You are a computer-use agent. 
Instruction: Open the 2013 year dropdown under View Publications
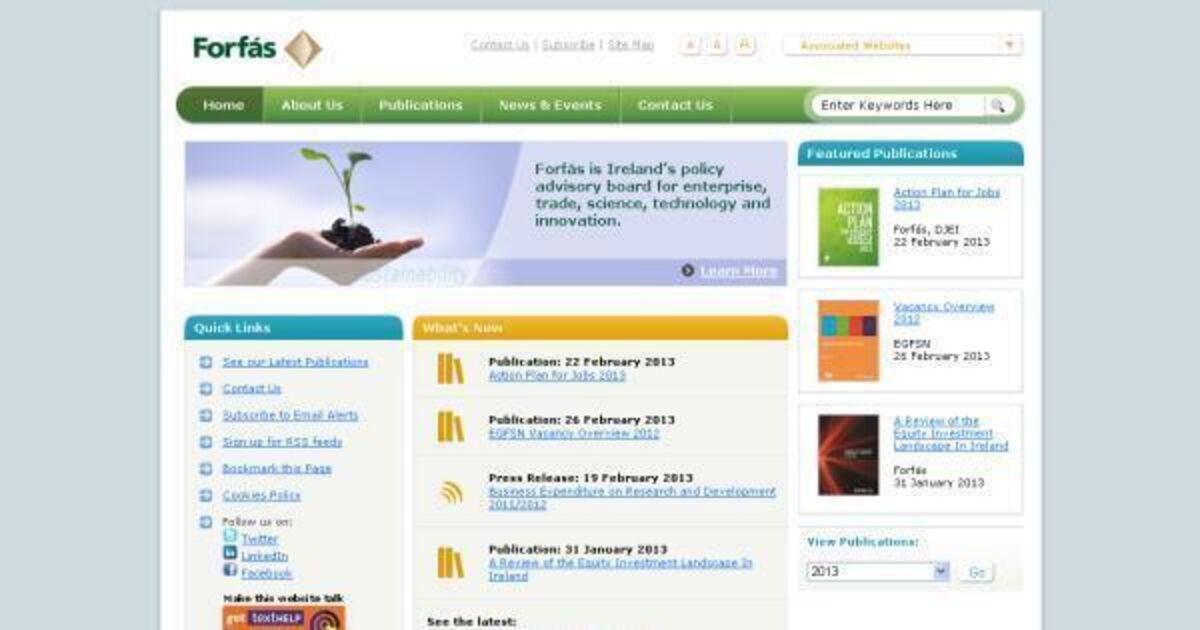(x=878, y=572)
